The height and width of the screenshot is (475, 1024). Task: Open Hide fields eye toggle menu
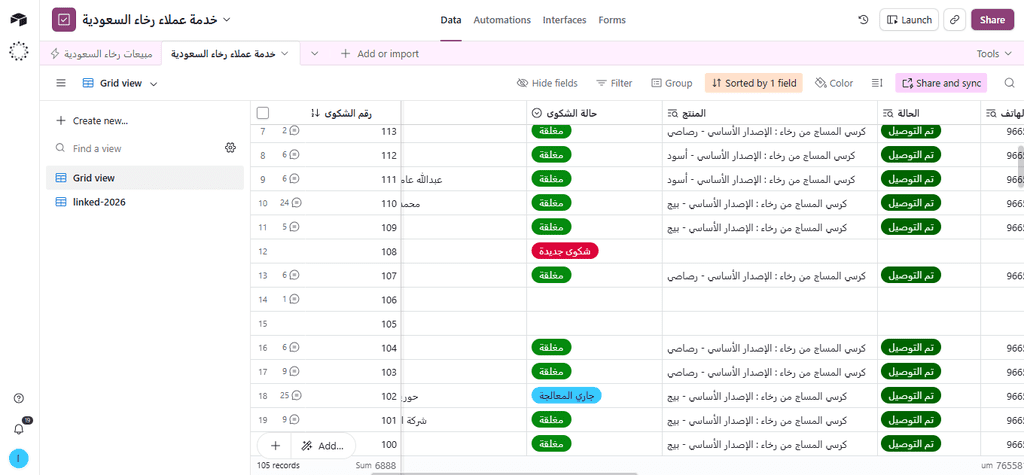tap(547, 83)
